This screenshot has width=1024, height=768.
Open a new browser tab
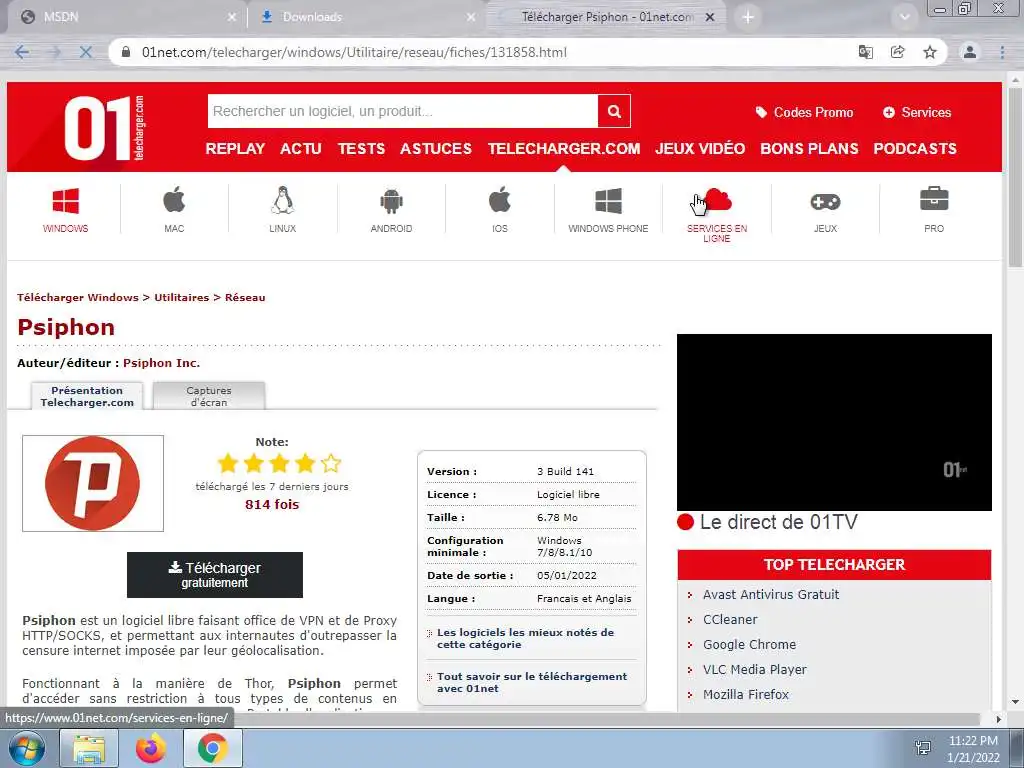click(x=748, y=17)
